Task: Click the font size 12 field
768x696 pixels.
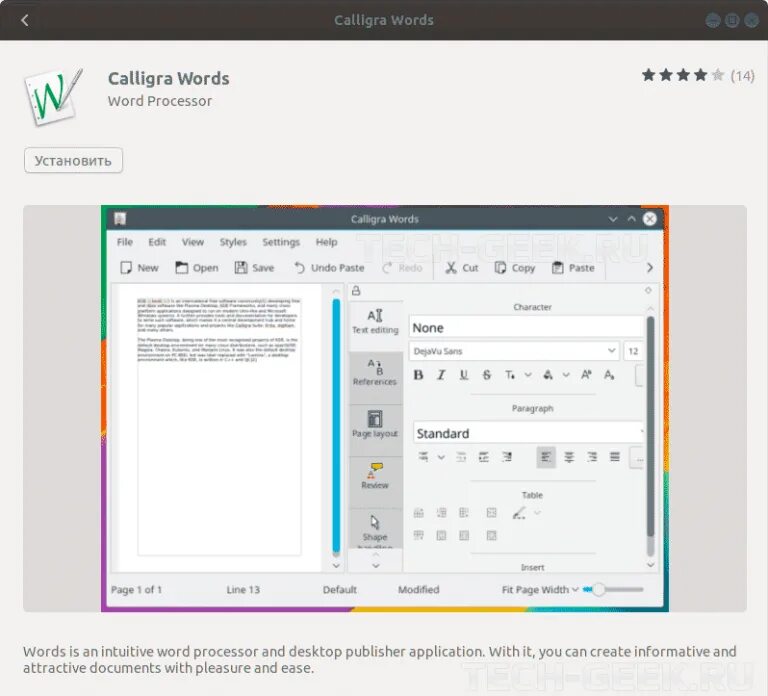Action: tap(633, 351)
